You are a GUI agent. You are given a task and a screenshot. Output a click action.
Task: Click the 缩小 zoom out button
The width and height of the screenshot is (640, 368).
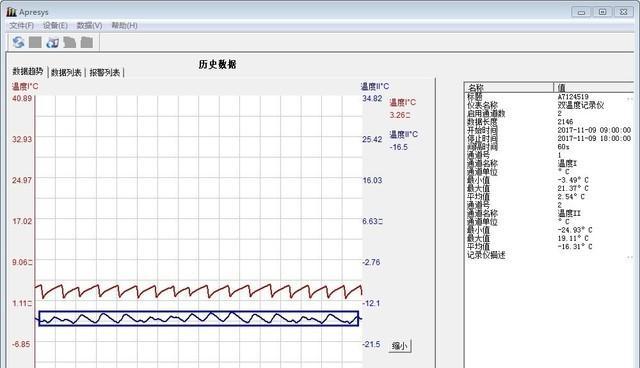[x=400, y=346]
